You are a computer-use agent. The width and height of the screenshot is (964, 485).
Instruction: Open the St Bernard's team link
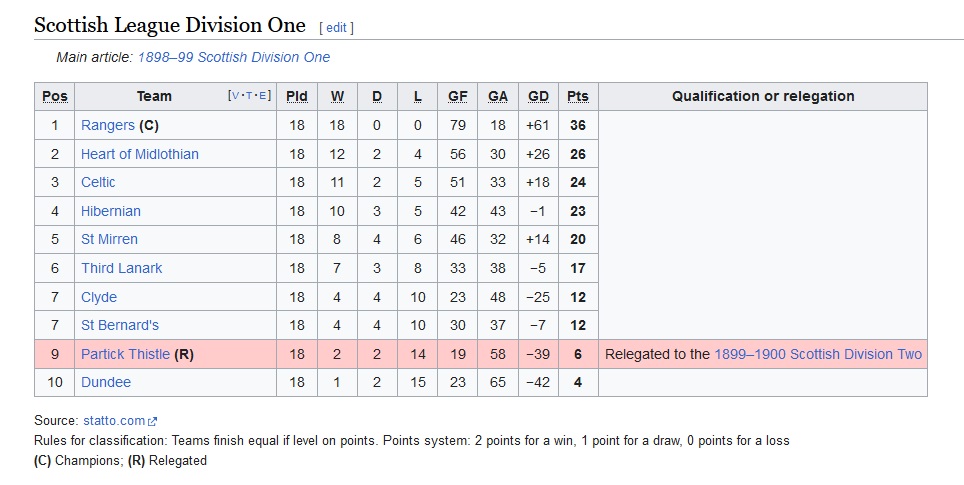pos(120,325)
